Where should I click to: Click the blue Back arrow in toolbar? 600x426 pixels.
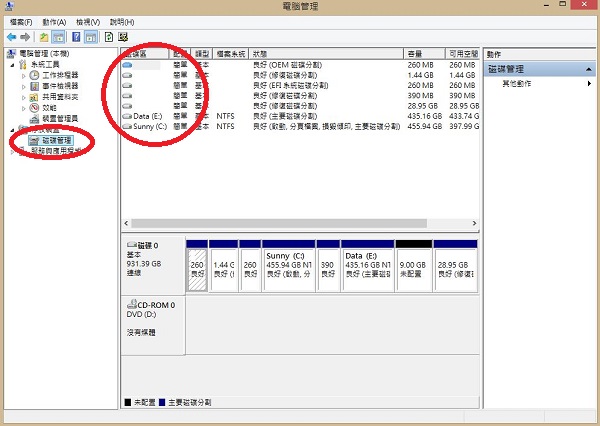tap(11, 37)
